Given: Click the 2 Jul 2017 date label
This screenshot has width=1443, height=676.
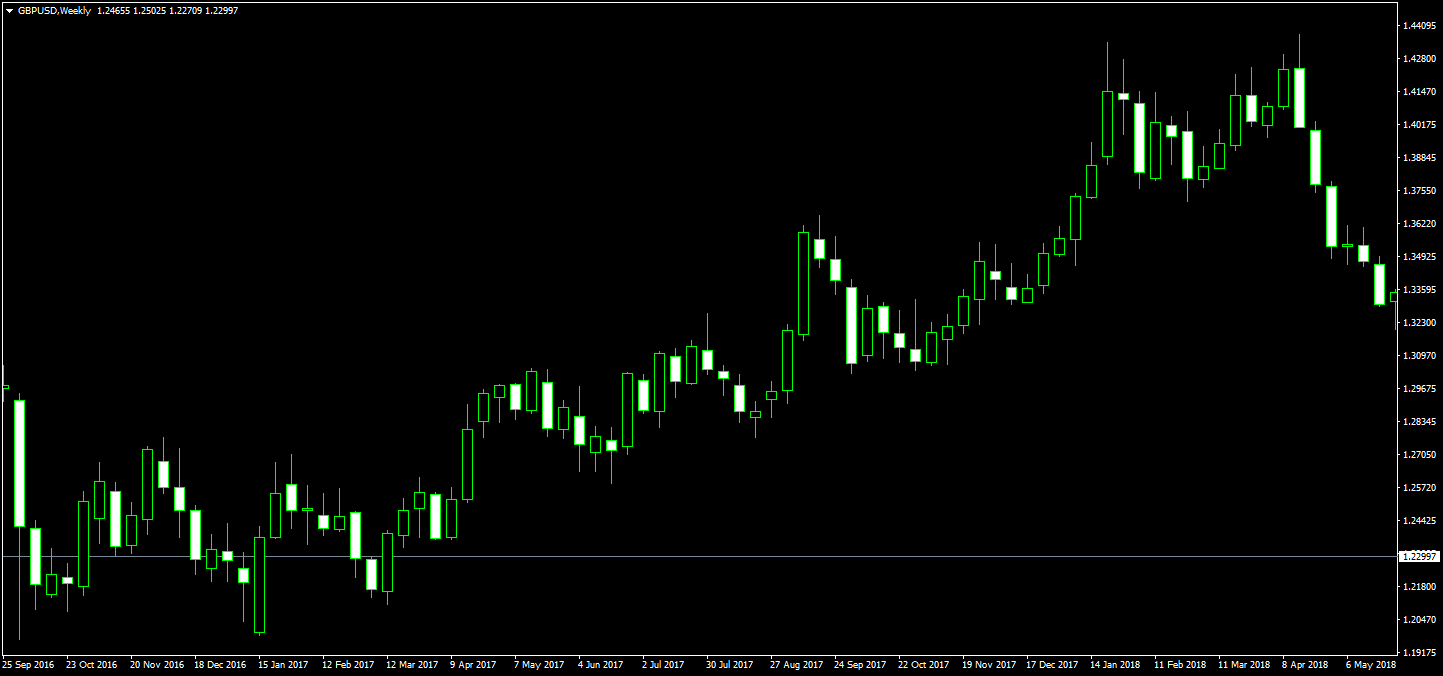Looking at the screenshot, I should click(664, 664).
